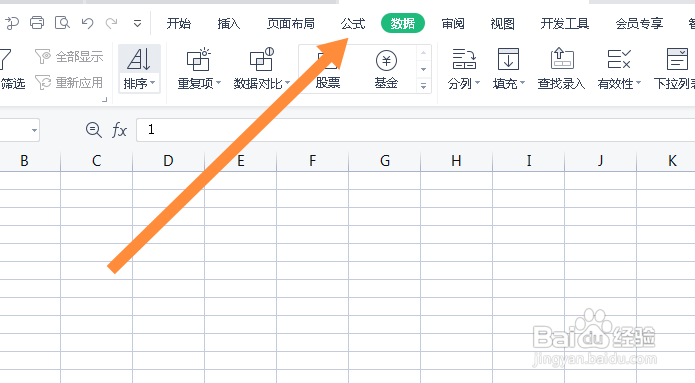
Task: Select column I header
Action: pos(528,160)
